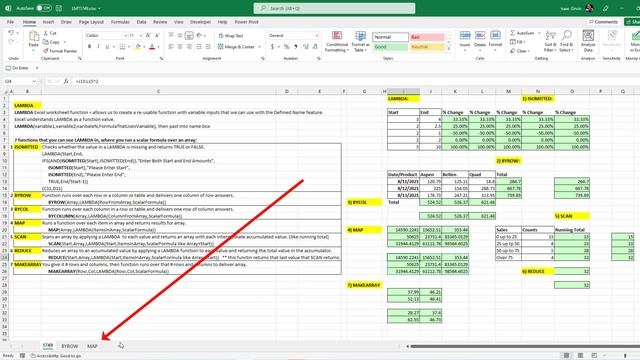Click the Analyze Data icon
The image size is (640, 360).
click(x=588, y=36)
